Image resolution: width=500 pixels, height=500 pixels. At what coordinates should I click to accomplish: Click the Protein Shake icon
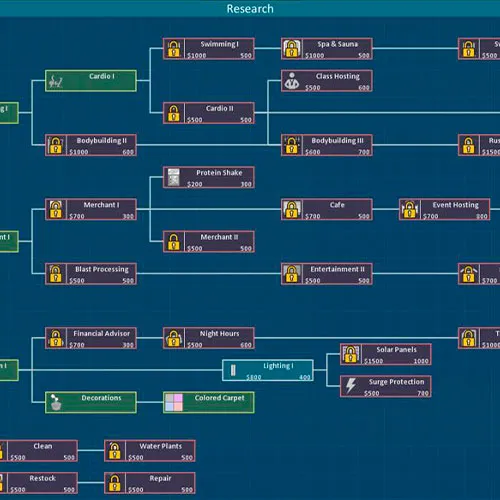(x=174, y=177)
